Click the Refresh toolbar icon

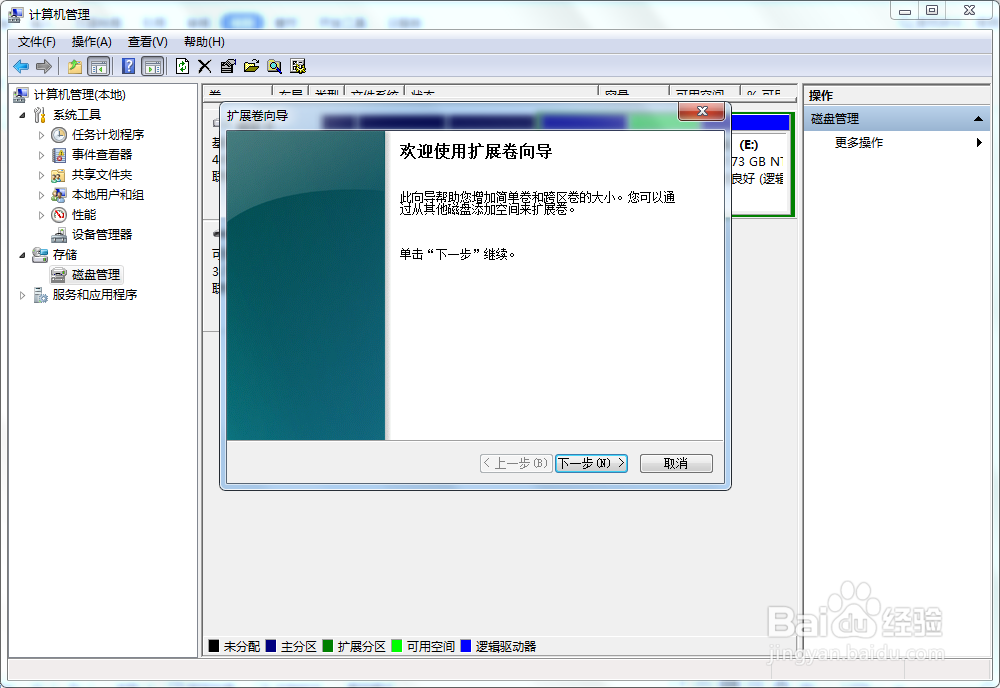[x=182, y=66]
